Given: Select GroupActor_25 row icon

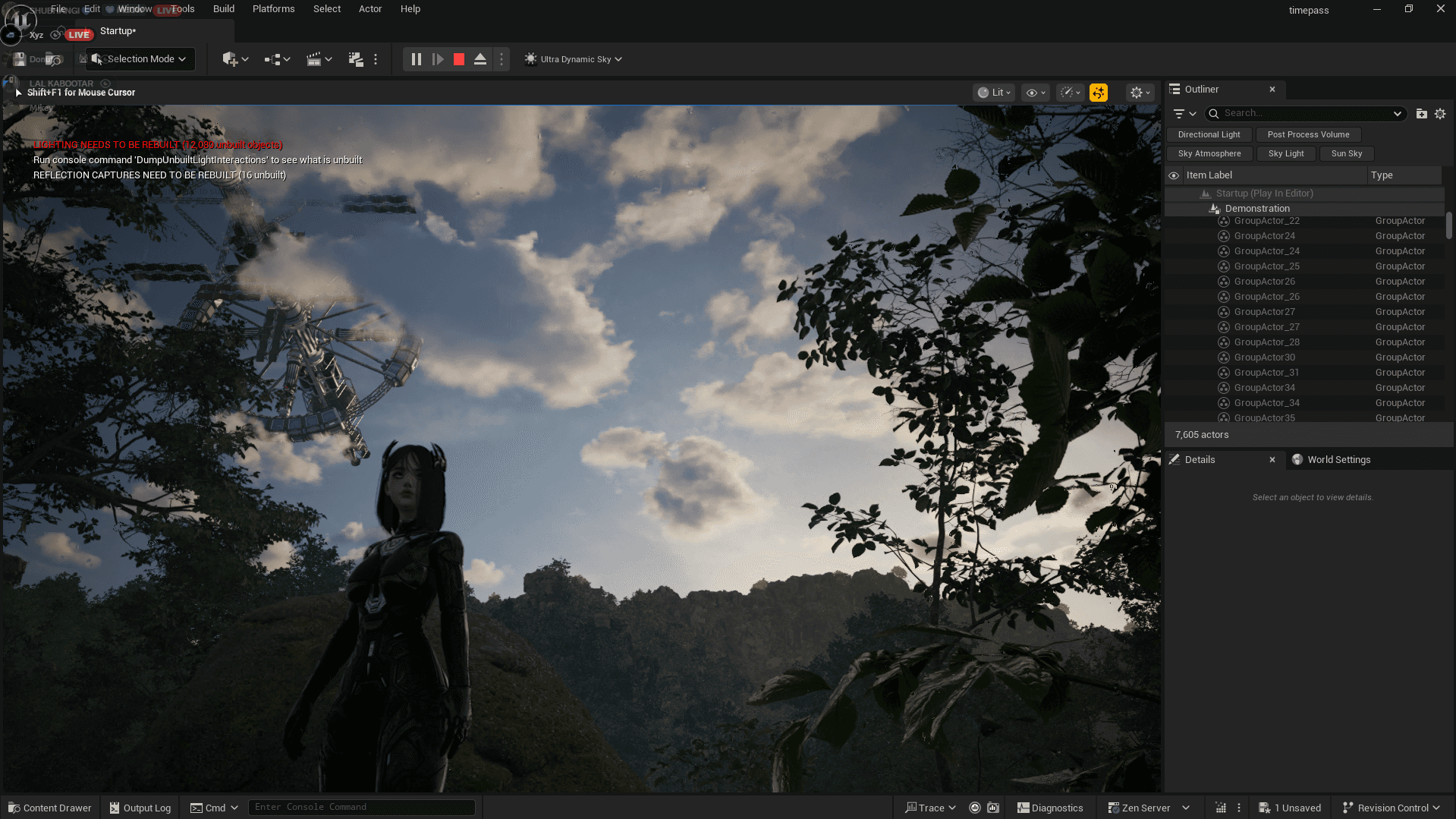Looking at the screenshot, I should (x=1224, y=266).
